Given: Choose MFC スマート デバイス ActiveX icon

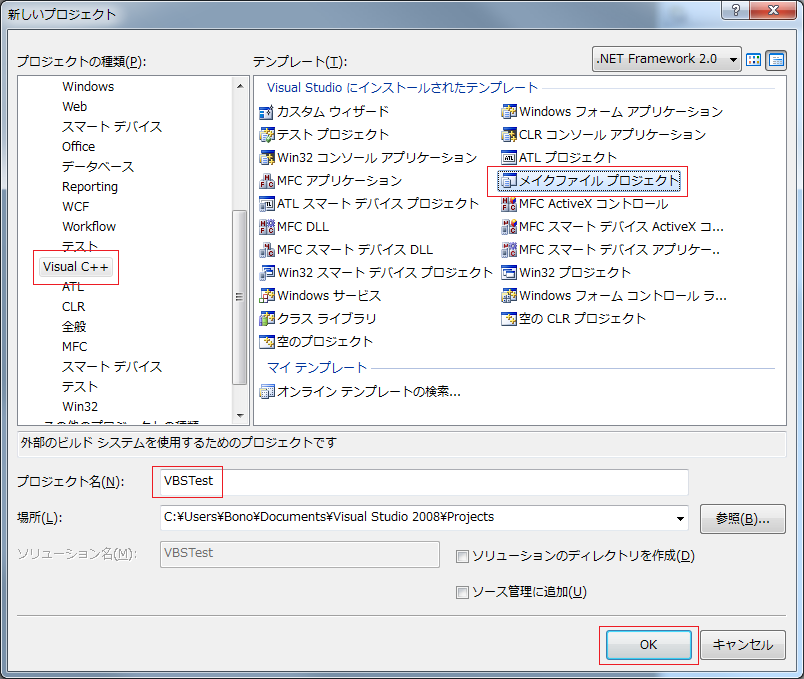Looking at the screenshot, I should click(x=509, y=227).
